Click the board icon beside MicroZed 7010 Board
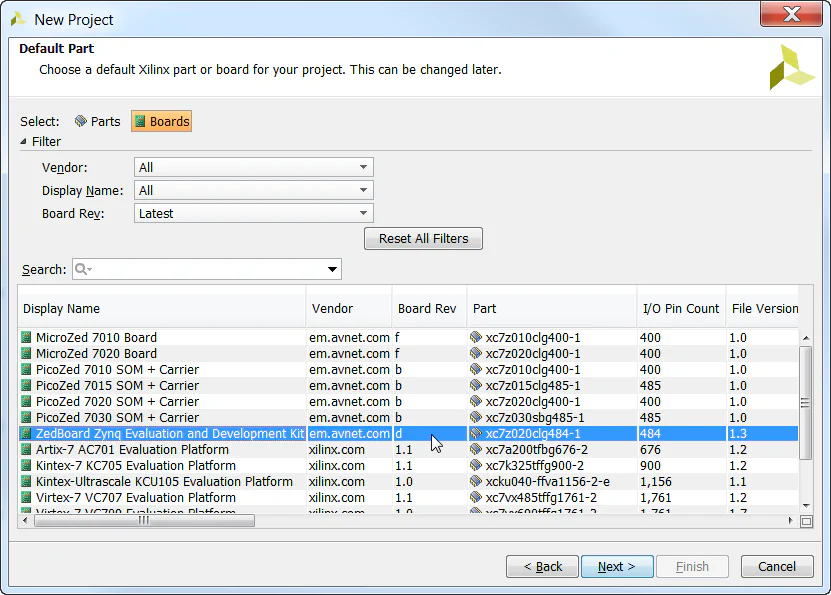 (x=26, y=338)
